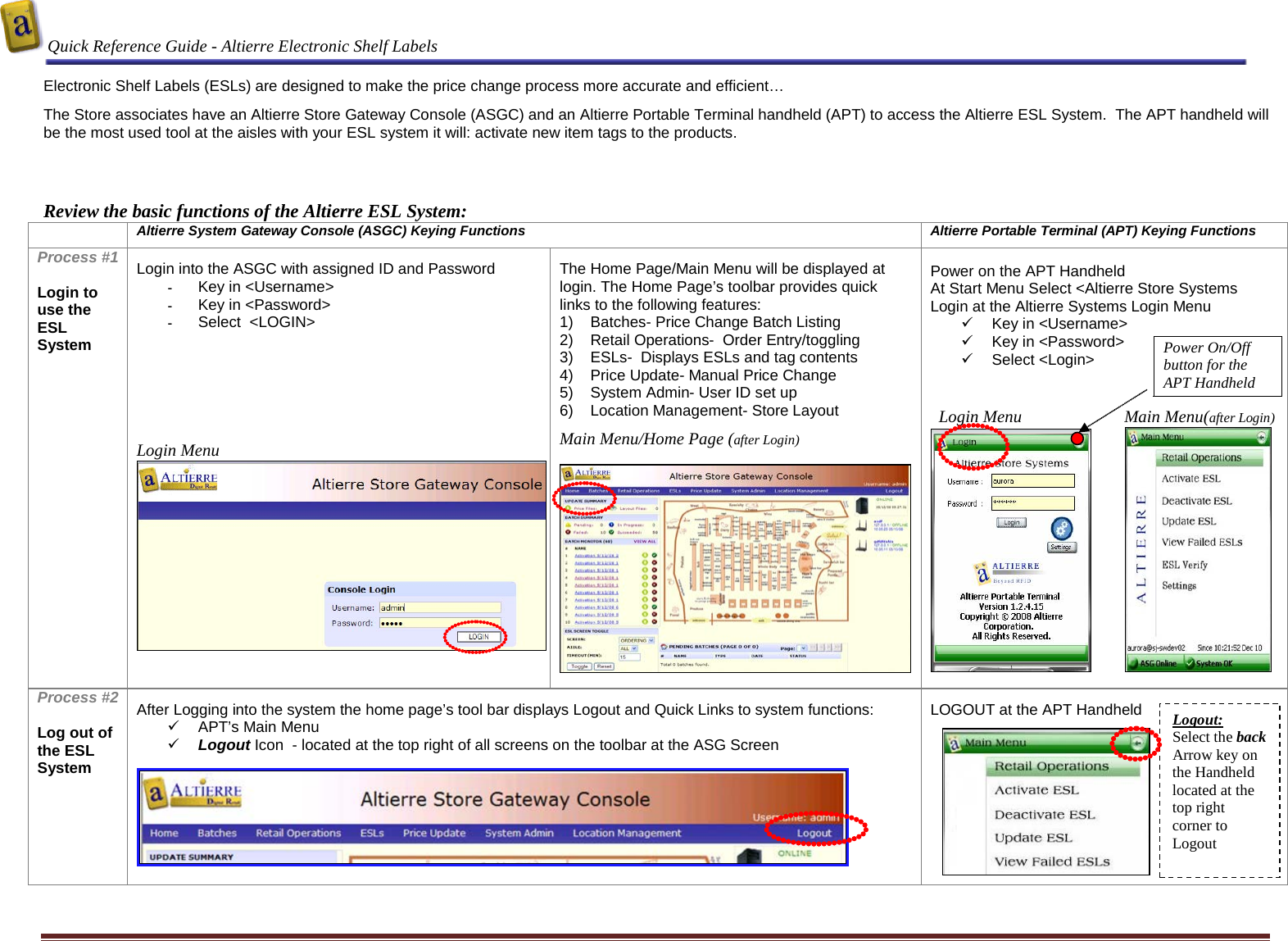
Task: Click the red failed icon on Batch Monitor row 10
Action: coord(655,621)
